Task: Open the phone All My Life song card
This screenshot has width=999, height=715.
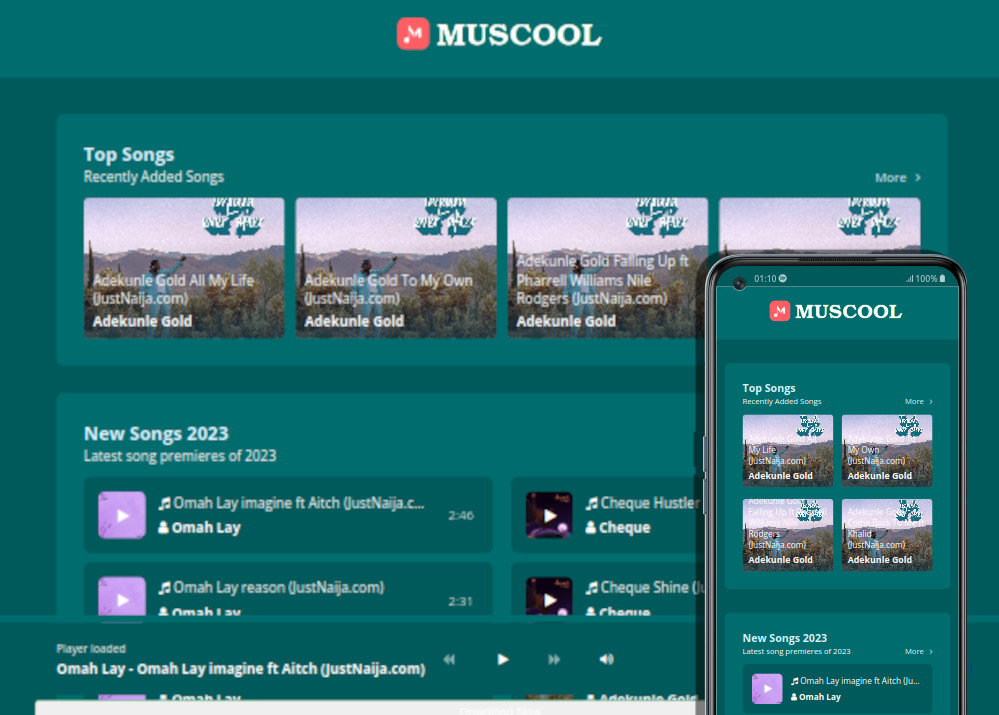Action: (x=787, y=451)
